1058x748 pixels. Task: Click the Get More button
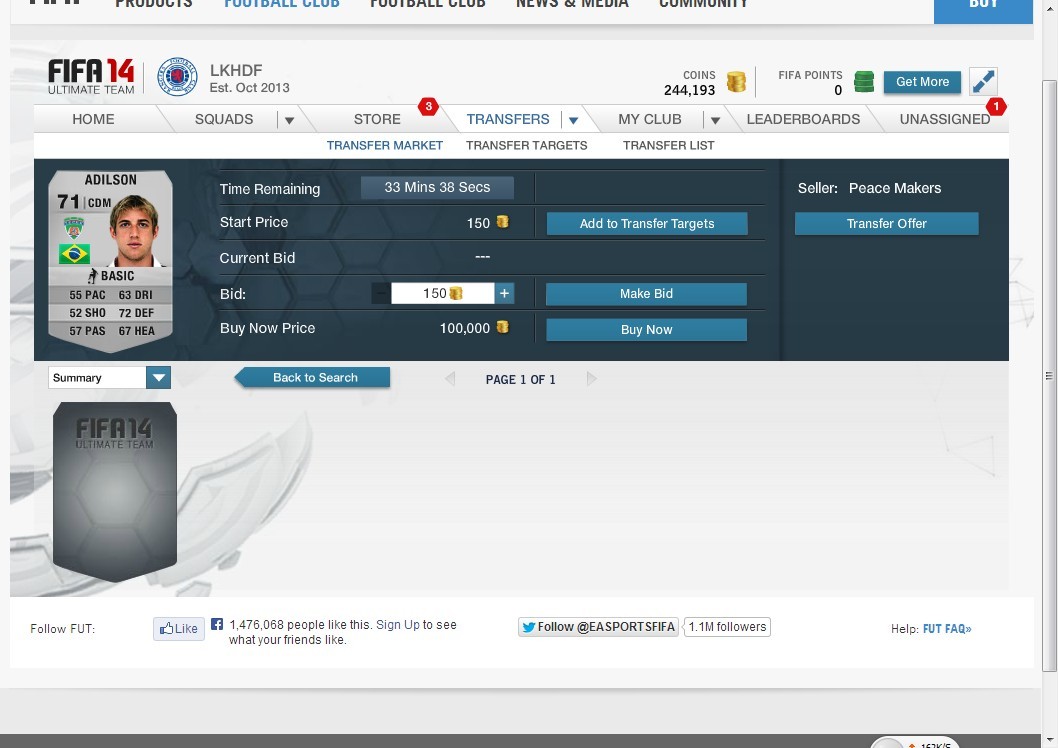point(922,82)
